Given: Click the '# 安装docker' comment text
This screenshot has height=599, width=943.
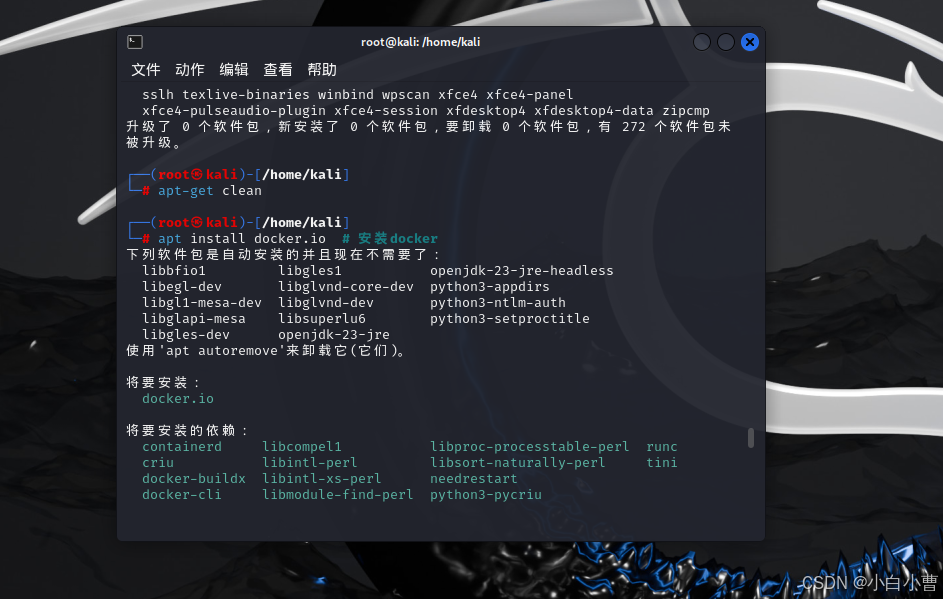Looking at the screenshot, I should 390,239.
